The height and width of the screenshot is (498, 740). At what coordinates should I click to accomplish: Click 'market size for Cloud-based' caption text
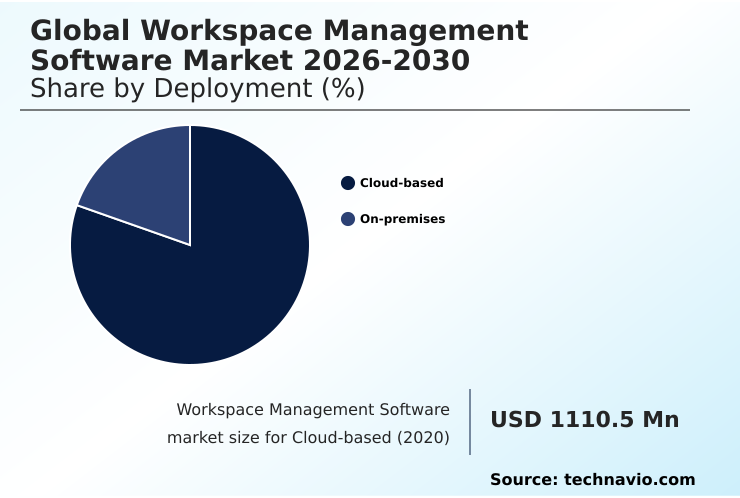point(279,437)
